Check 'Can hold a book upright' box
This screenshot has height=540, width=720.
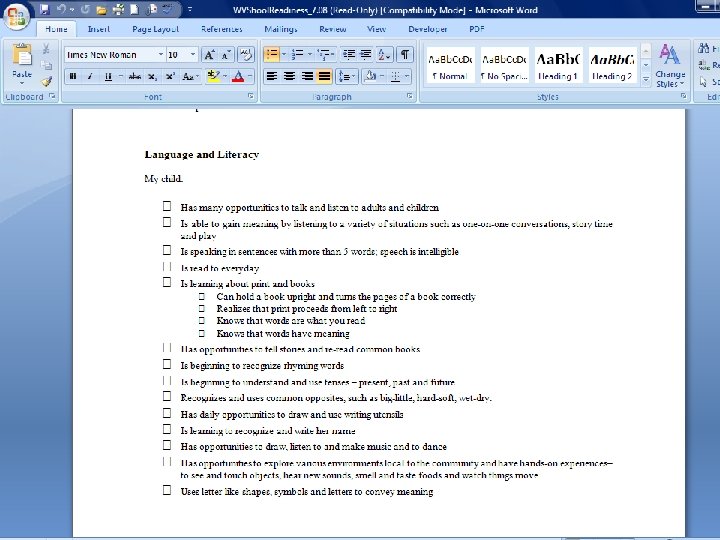tap(202, 297)
